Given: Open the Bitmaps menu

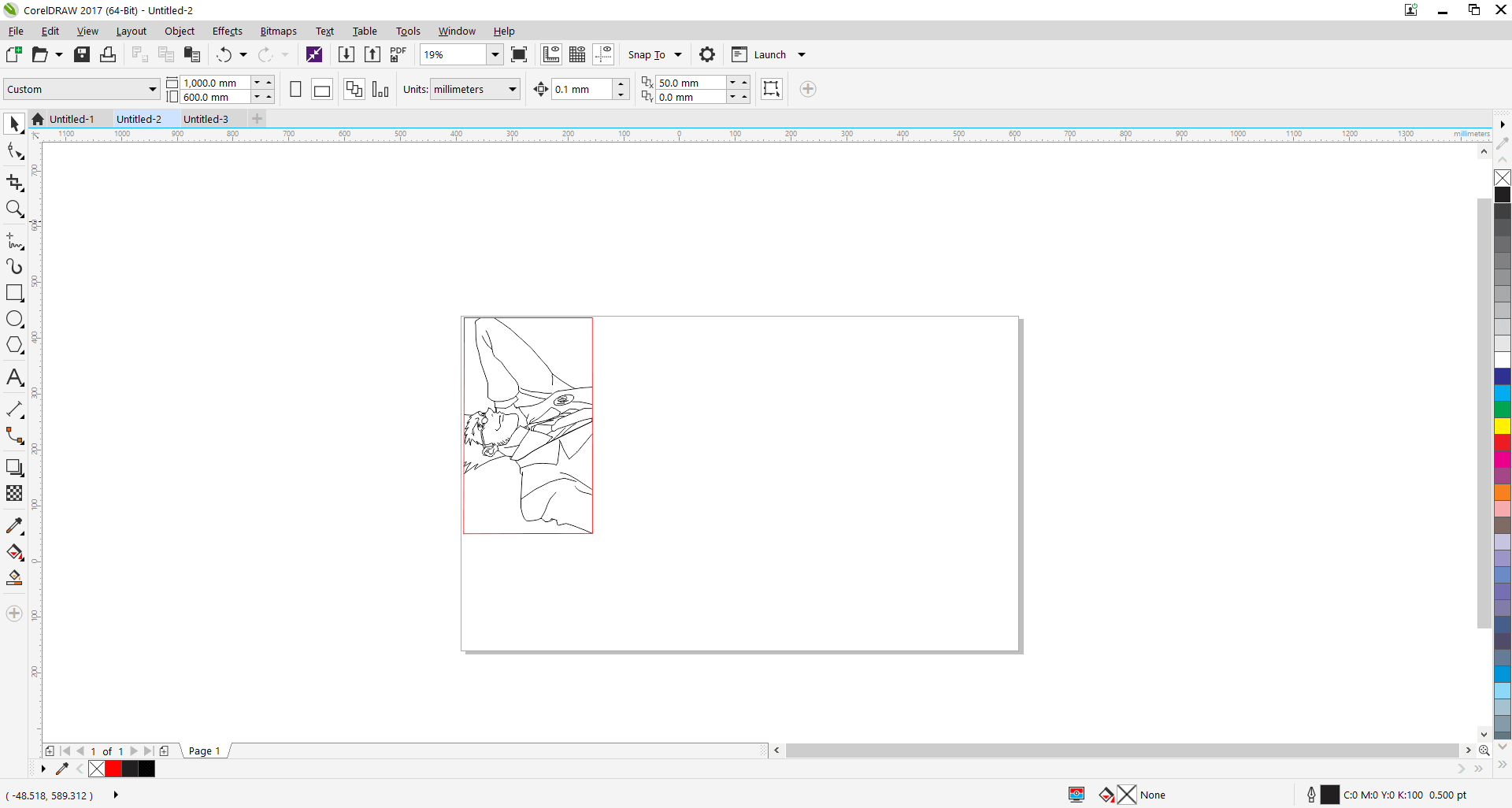Looking at the screenshot, I should coord(279,31).
